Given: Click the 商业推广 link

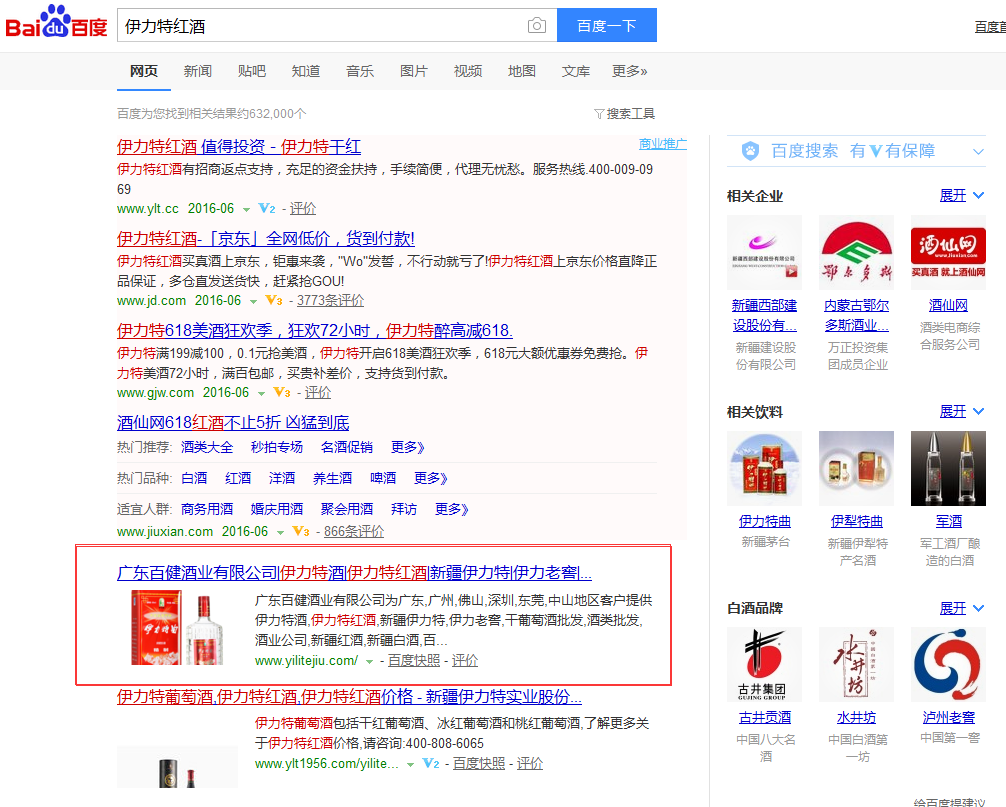Looking at the screenshot, I should tap(663, 144).
